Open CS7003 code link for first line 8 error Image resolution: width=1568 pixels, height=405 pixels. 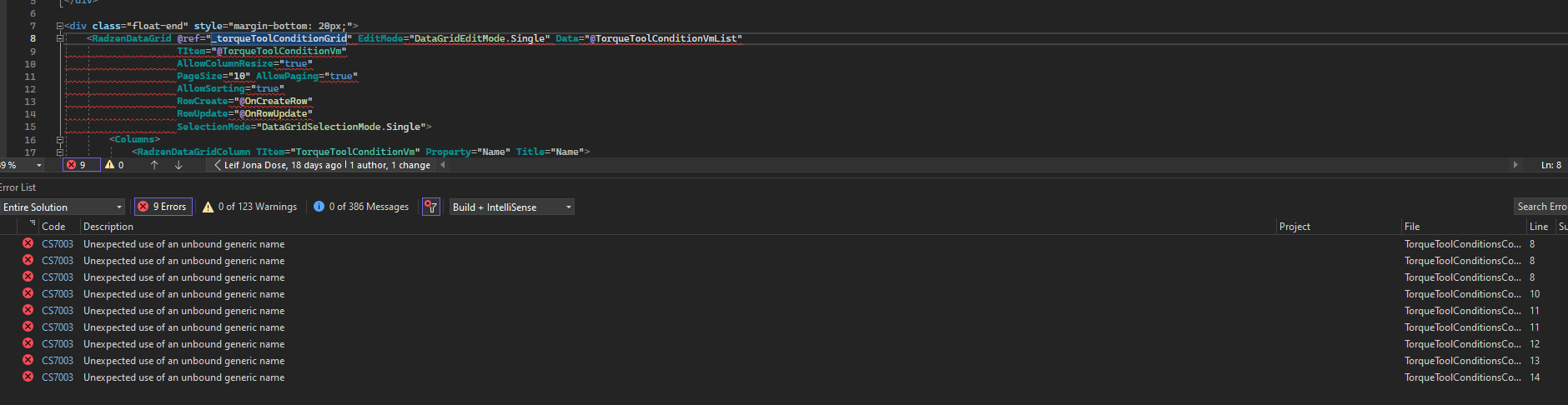point(58,244)
